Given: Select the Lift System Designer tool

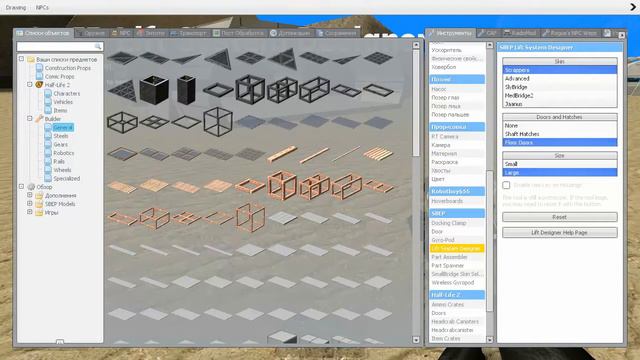Looking at the screenshot, I should pyautogui.click(x=457, y=248).
